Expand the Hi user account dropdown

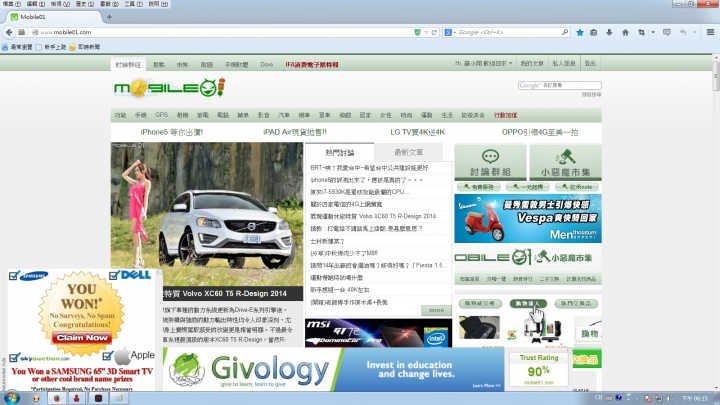(484, 63)
